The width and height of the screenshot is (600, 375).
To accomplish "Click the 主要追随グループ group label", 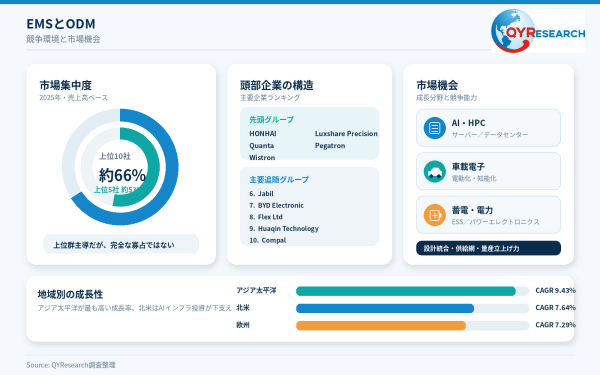I will pyautogui.click(x=279, y=179).
